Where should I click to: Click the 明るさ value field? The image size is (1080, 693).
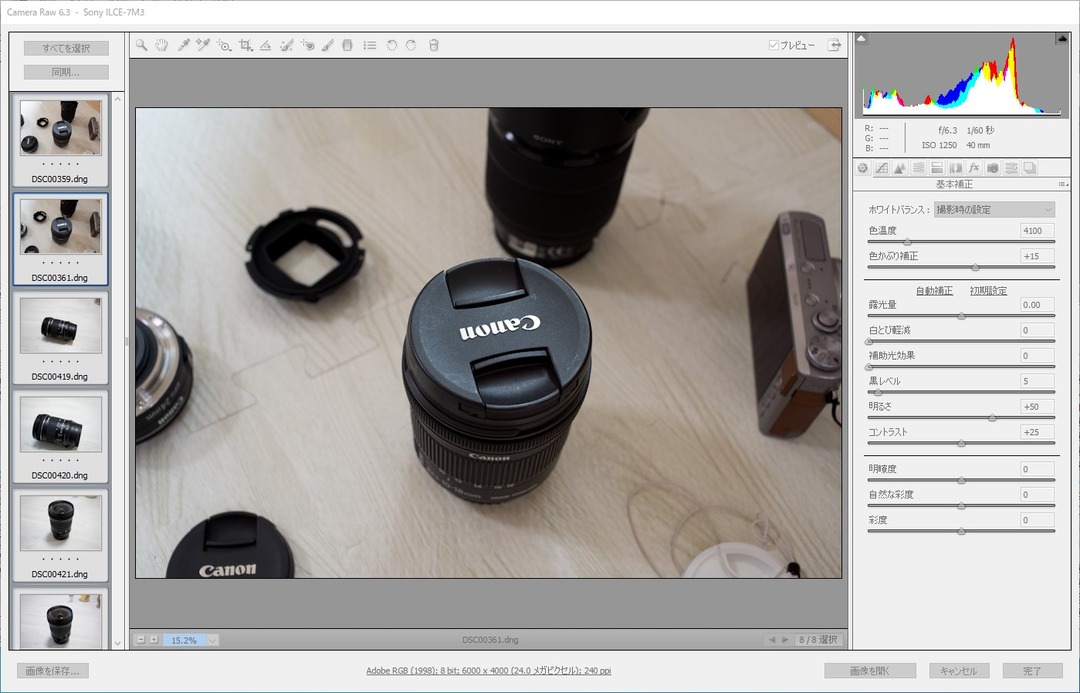pyautogui.click(x=1037, y=406)
